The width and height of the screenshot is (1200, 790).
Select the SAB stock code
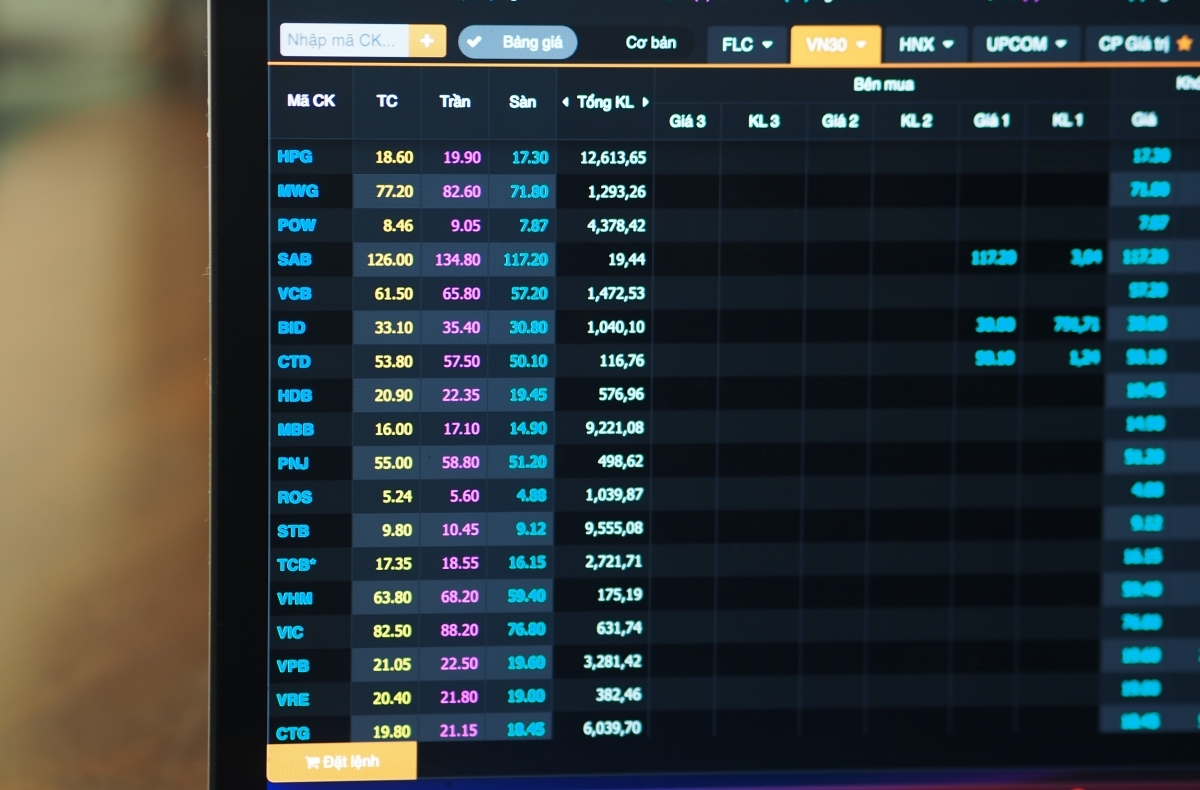tap(295, 259)
